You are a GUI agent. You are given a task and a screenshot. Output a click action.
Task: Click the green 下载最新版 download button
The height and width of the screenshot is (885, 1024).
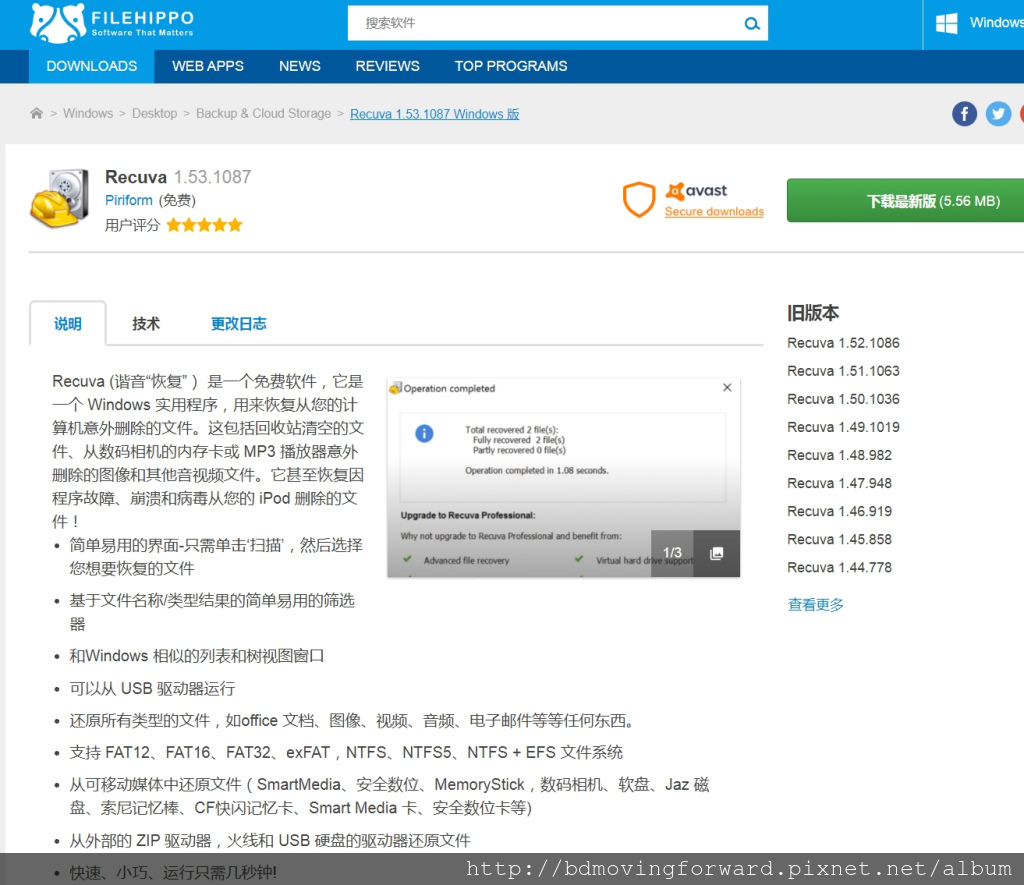(905, 201)
